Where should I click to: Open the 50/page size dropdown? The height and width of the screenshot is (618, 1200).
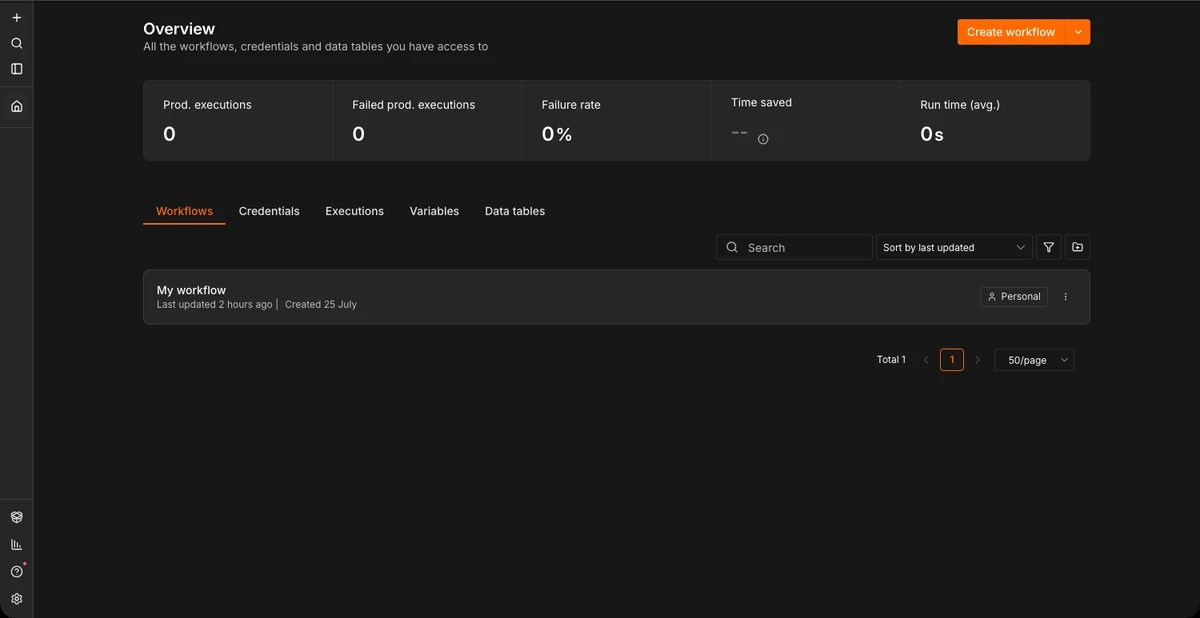pyautogui.click(x=1034, y=360)
